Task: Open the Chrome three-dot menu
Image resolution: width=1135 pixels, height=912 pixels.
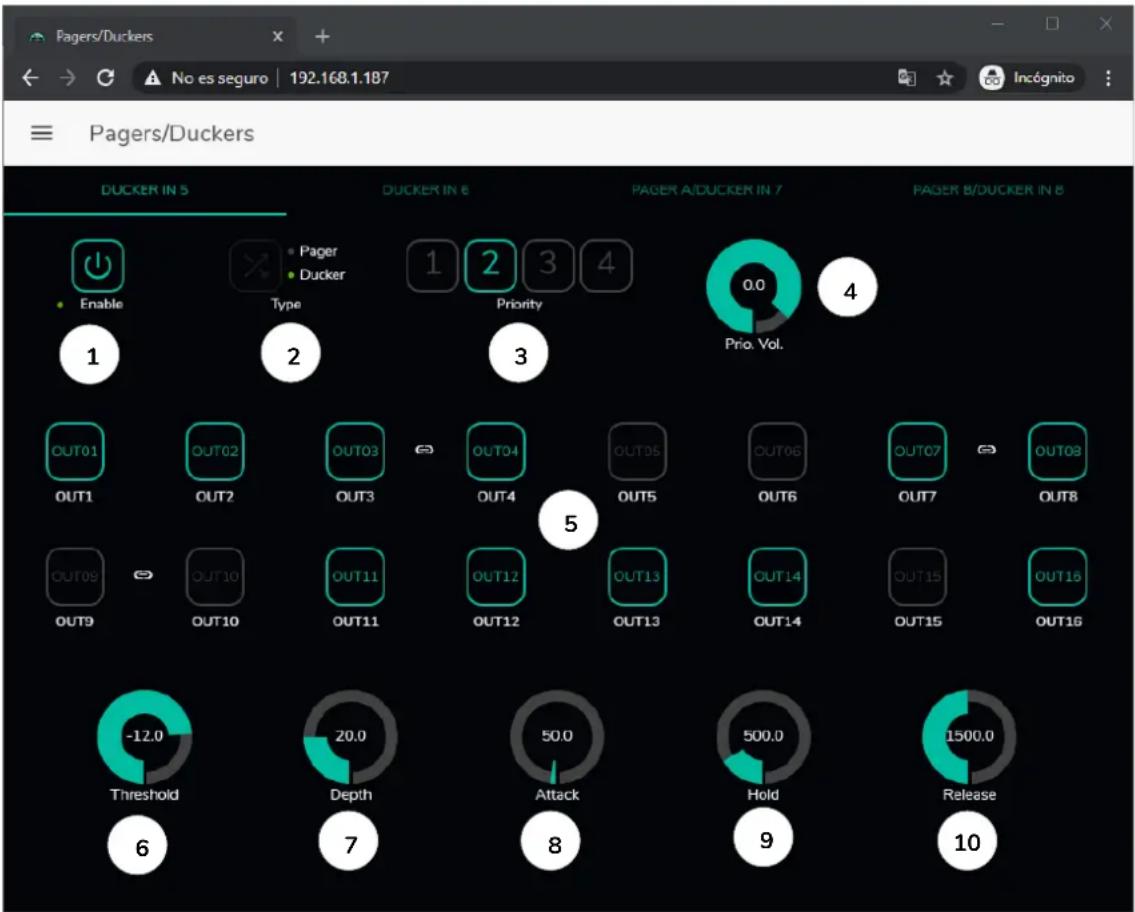Action: coord(1108,77)
